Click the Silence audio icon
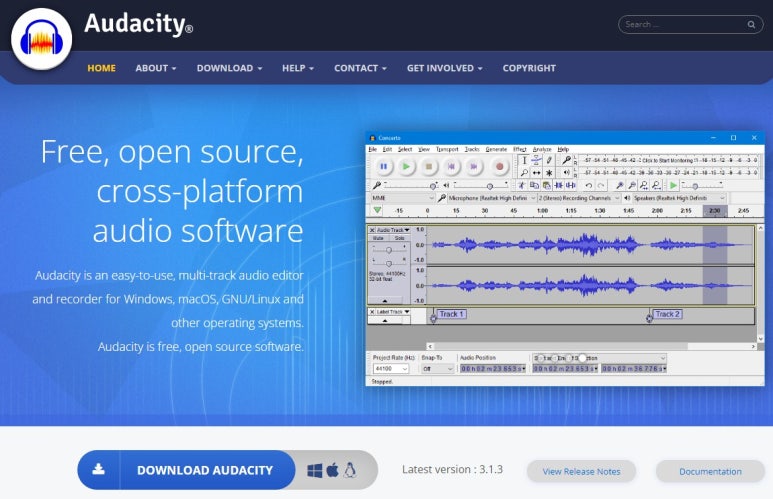 tap(571, 185)
